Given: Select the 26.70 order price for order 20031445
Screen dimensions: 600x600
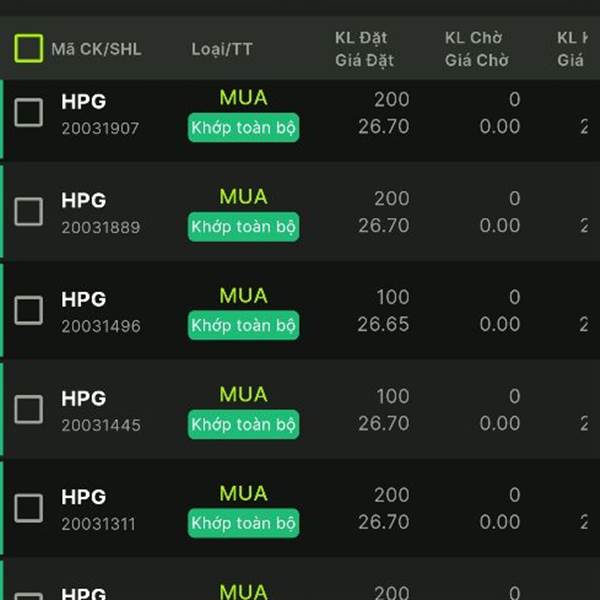Looking at the screenshot, I should [384, 424].
